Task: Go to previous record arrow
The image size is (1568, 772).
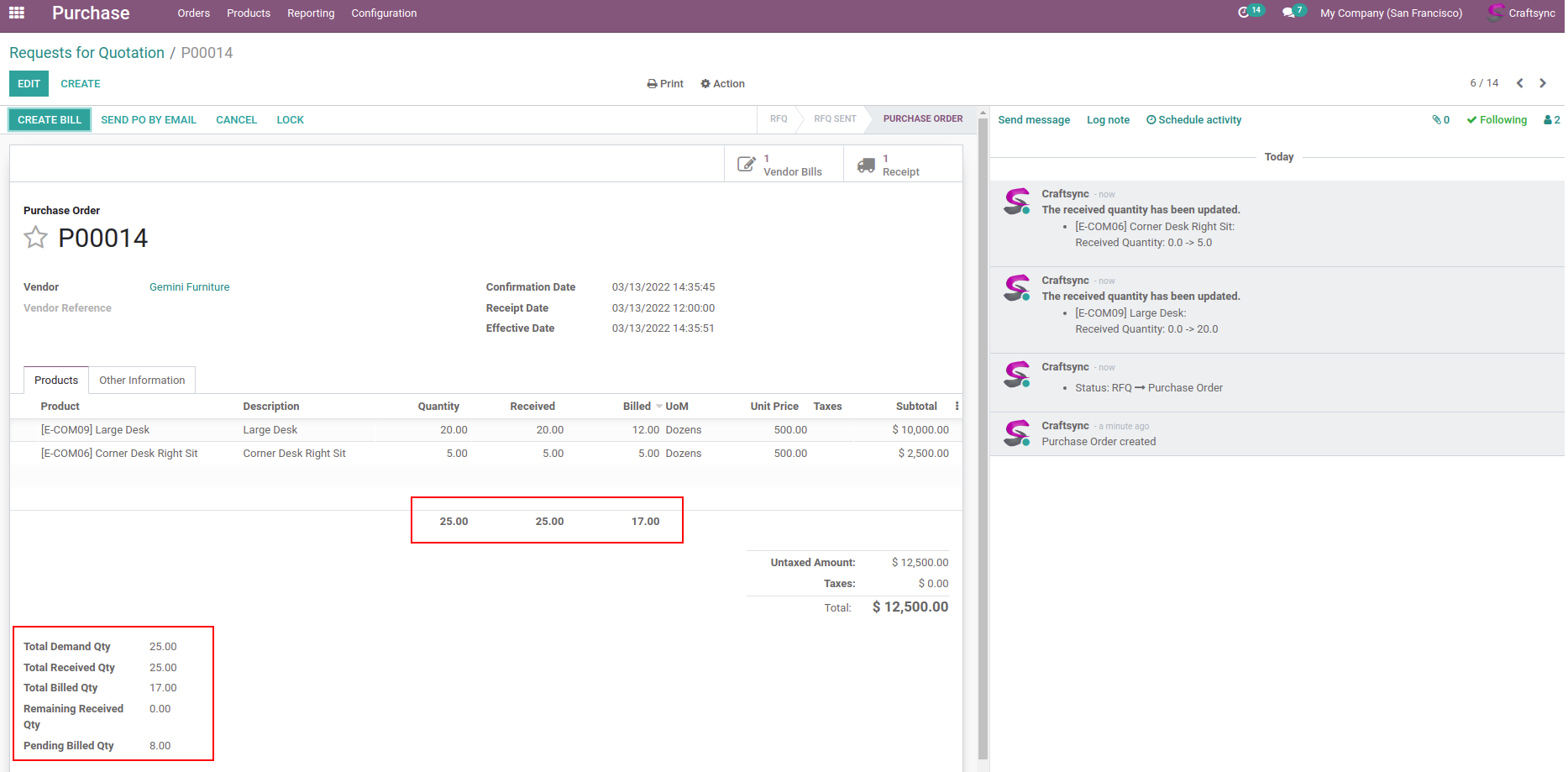Action: (1519, 83)
